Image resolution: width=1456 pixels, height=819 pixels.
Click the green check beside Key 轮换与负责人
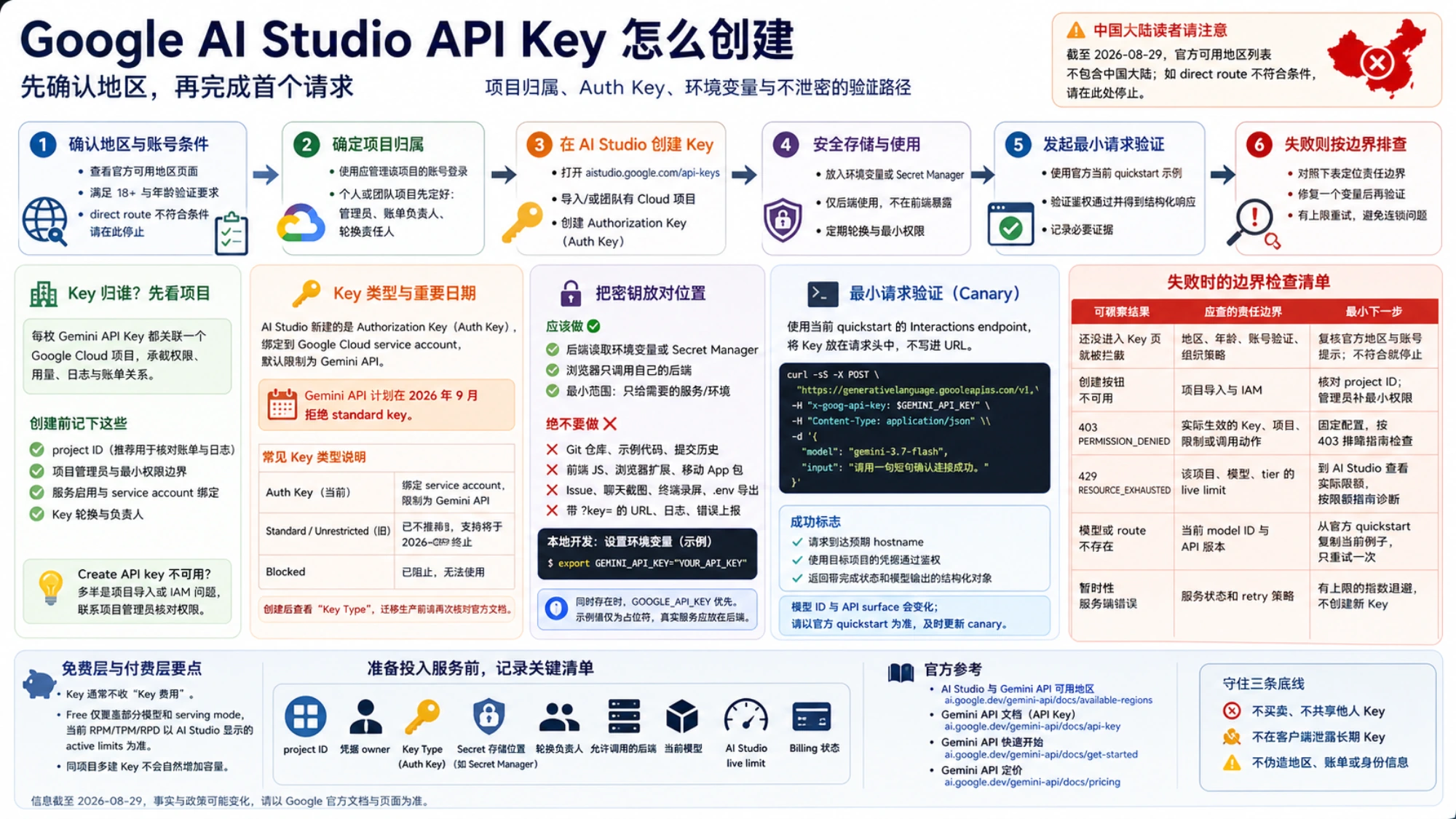click(x=36, y=514)
